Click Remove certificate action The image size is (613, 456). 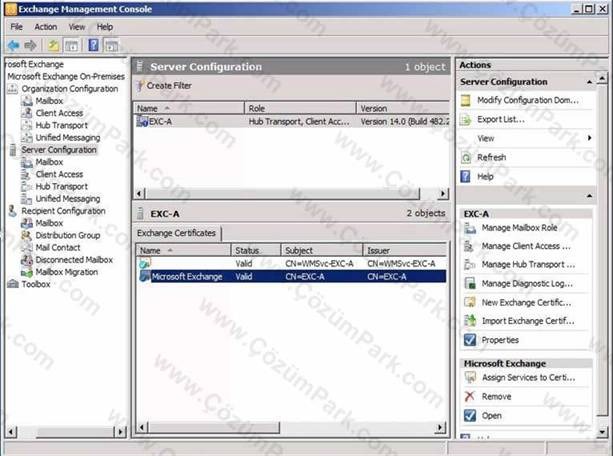pos(496,397)
